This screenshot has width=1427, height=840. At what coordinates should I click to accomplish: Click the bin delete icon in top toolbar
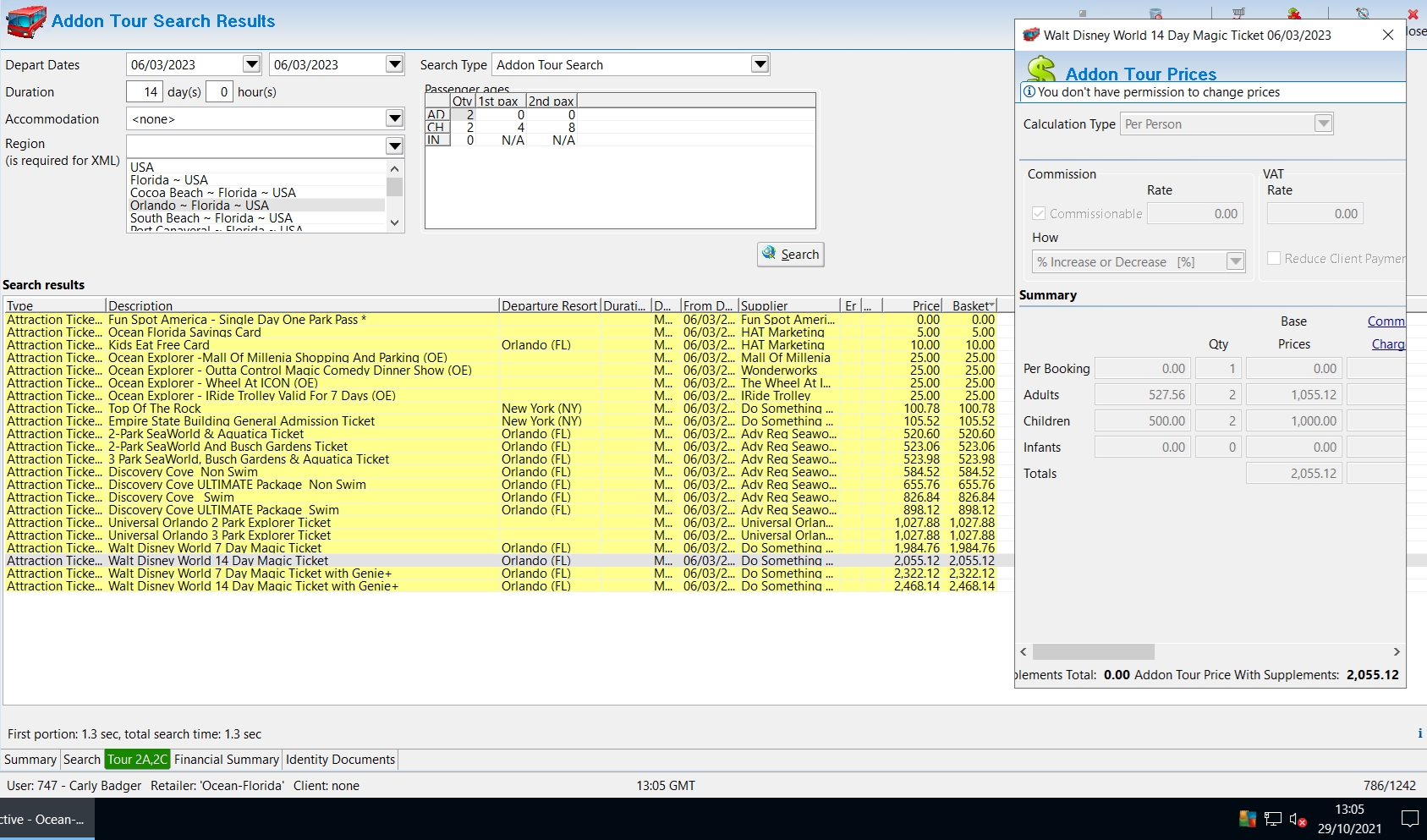click(1156, 13)
